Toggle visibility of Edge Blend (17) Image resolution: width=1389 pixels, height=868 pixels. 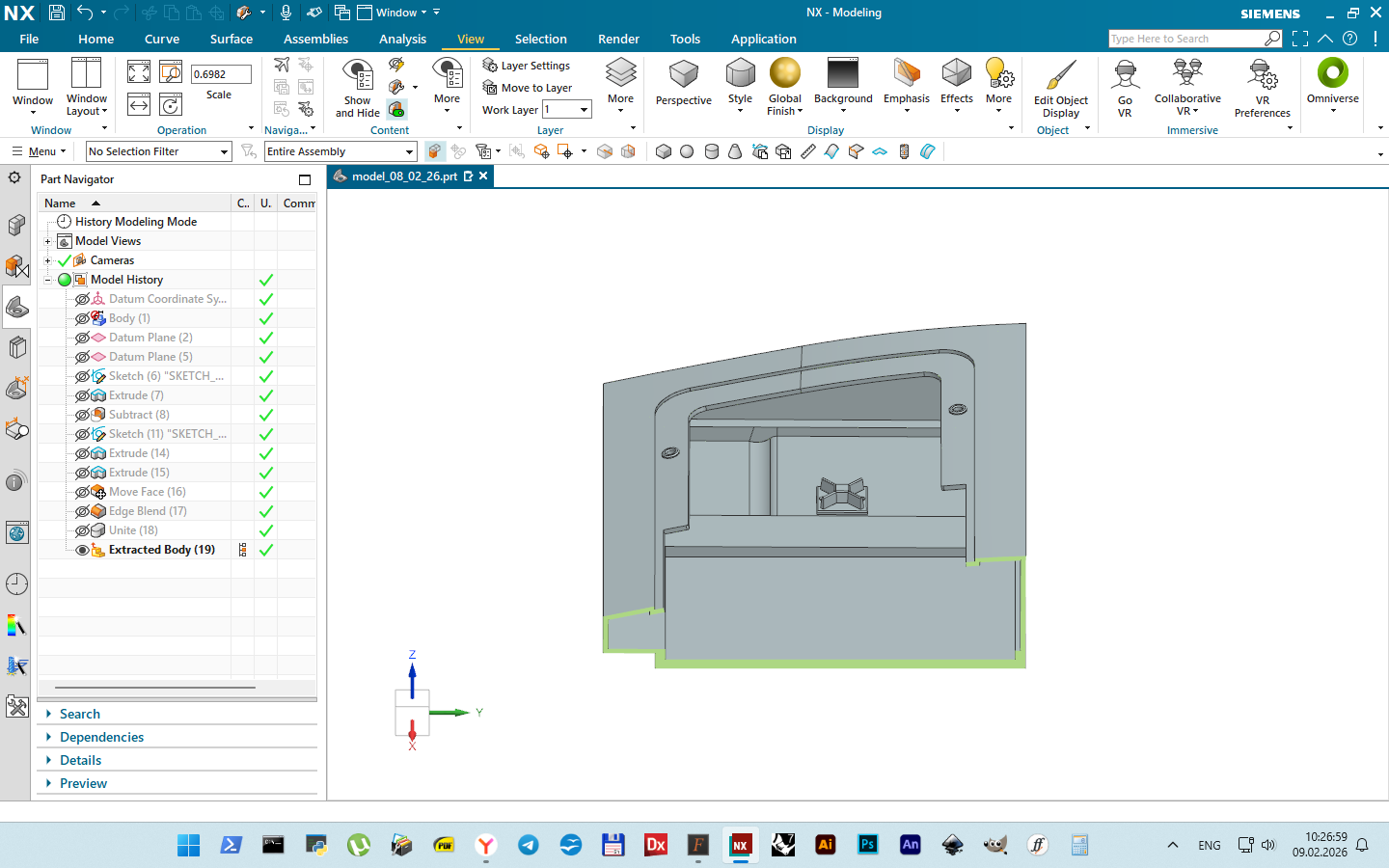(83, 511)
